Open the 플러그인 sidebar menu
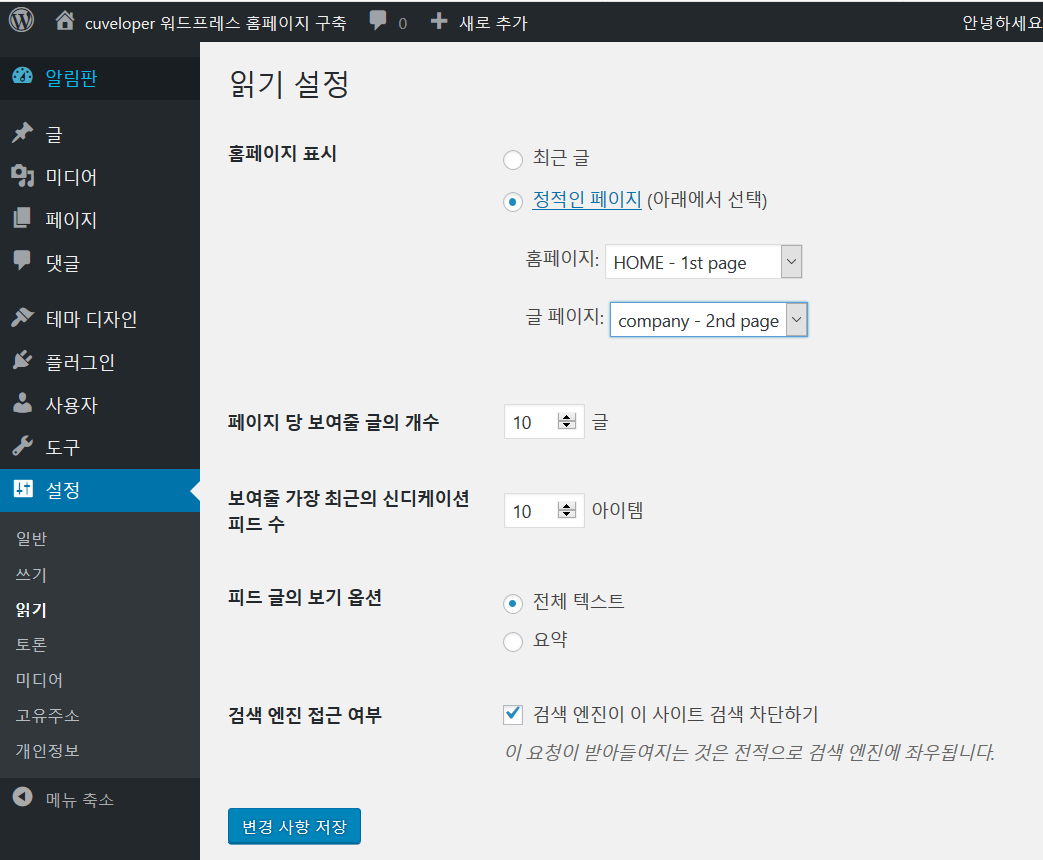 (x=100, y=362)
